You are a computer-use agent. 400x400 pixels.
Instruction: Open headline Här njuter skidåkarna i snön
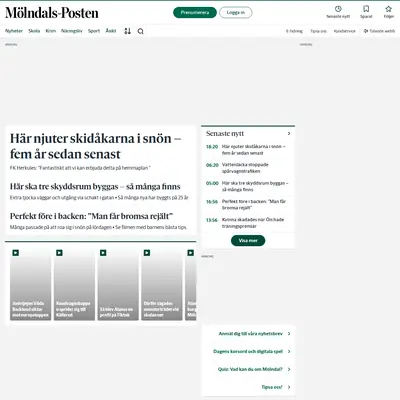[x=95, y=146]
